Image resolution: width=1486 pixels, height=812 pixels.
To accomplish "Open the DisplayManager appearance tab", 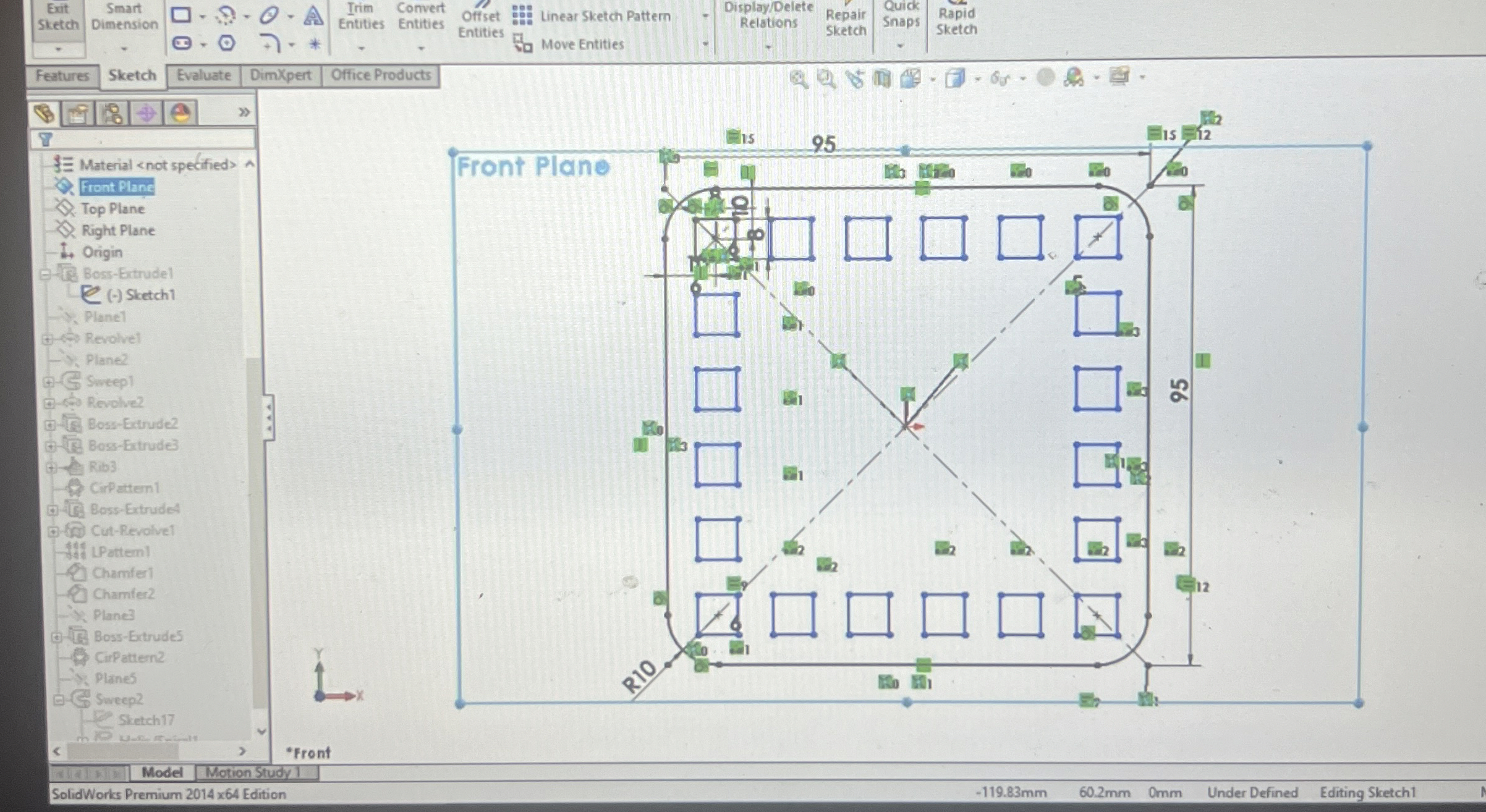I will pos(180,114).
